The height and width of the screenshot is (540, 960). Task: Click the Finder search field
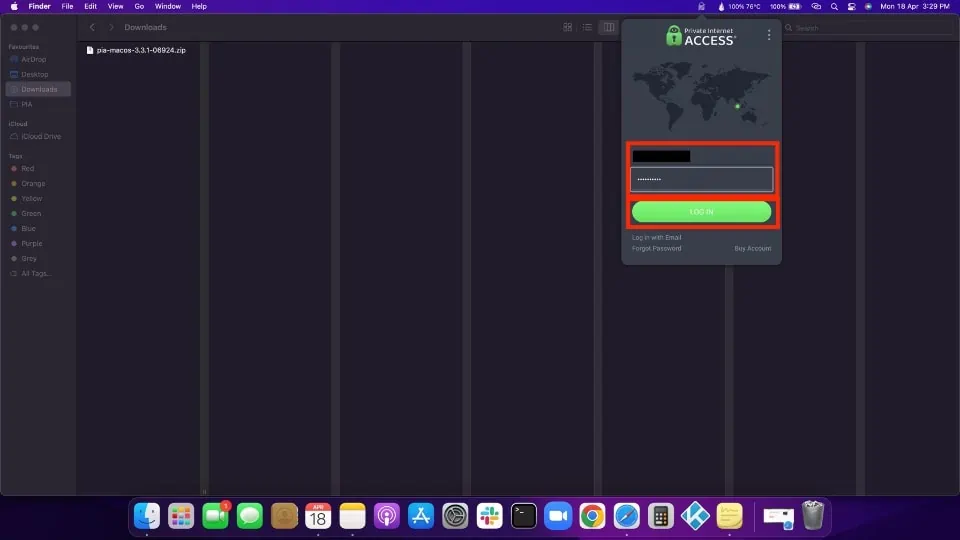click(869, 28)
